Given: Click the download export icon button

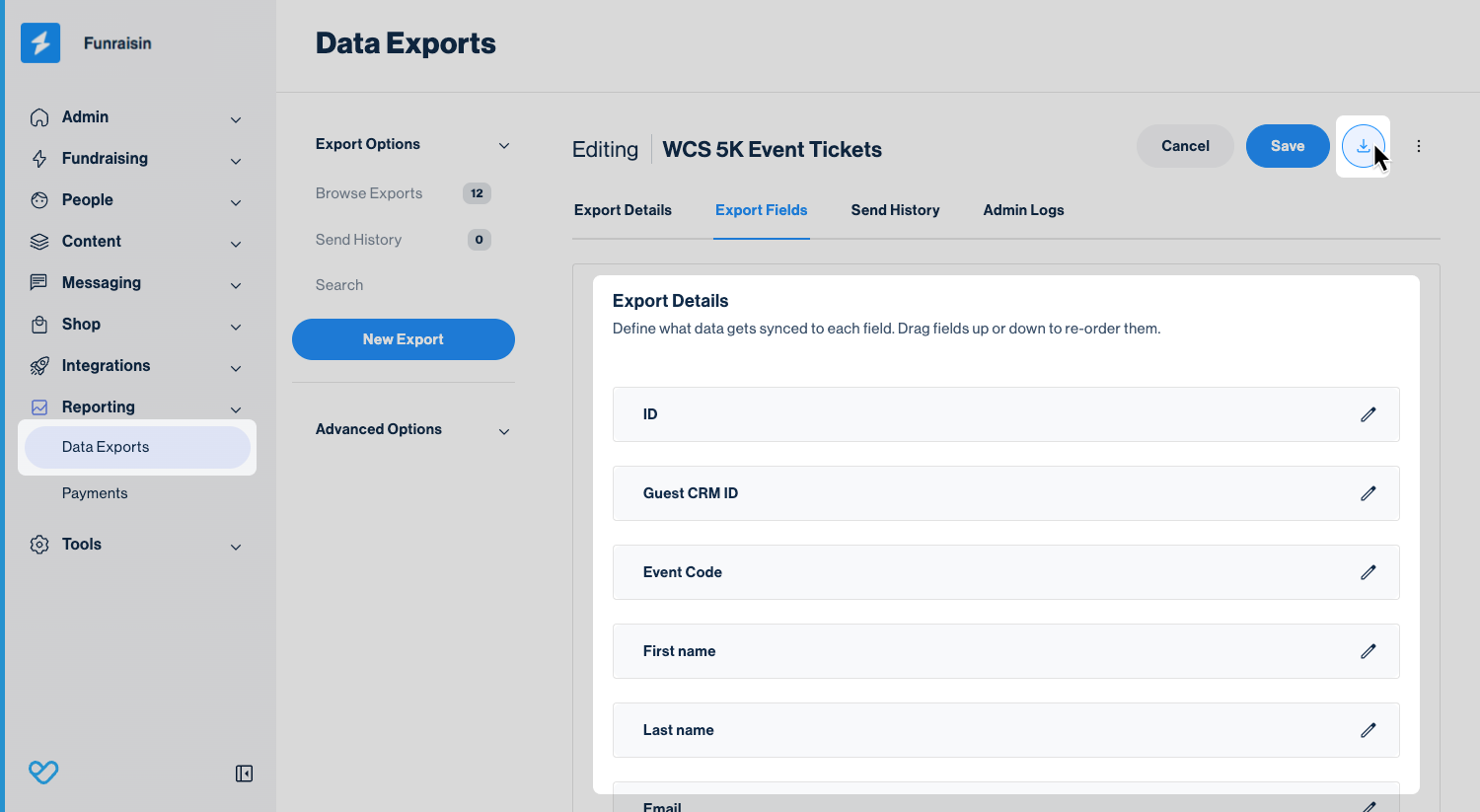Looking at the screenshot, I should pos(1363,147).
